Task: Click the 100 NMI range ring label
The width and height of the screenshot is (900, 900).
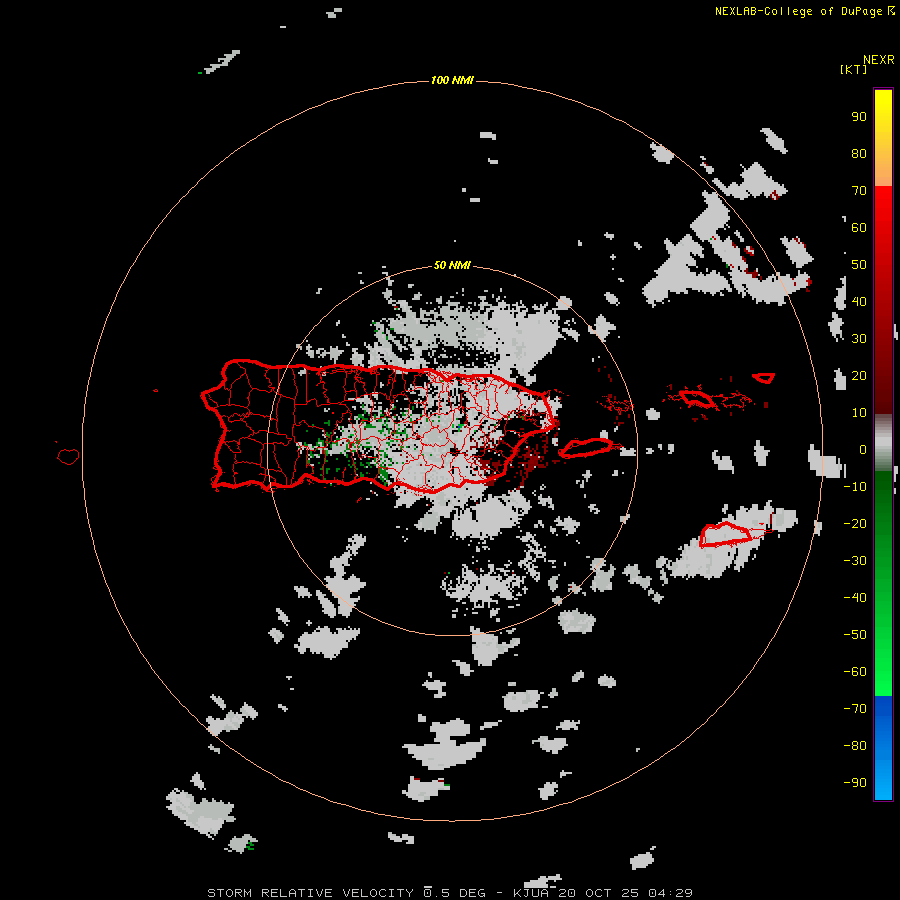Action: point(452,80)
